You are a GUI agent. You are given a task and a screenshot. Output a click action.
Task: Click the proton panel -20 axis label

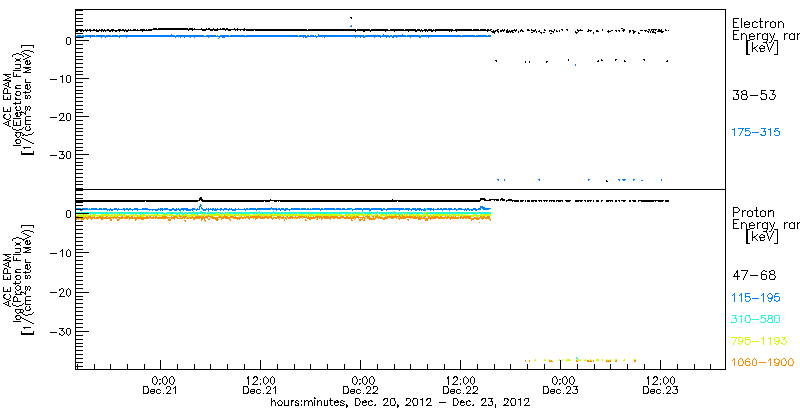[x=60, y=292]
